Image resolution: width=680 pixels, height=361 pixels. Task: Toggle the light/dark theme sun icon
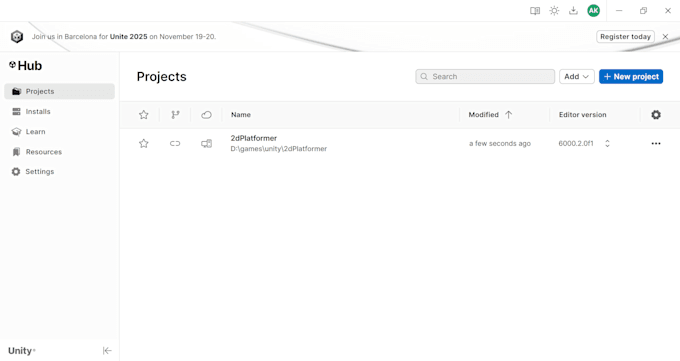tap(554, 11)
